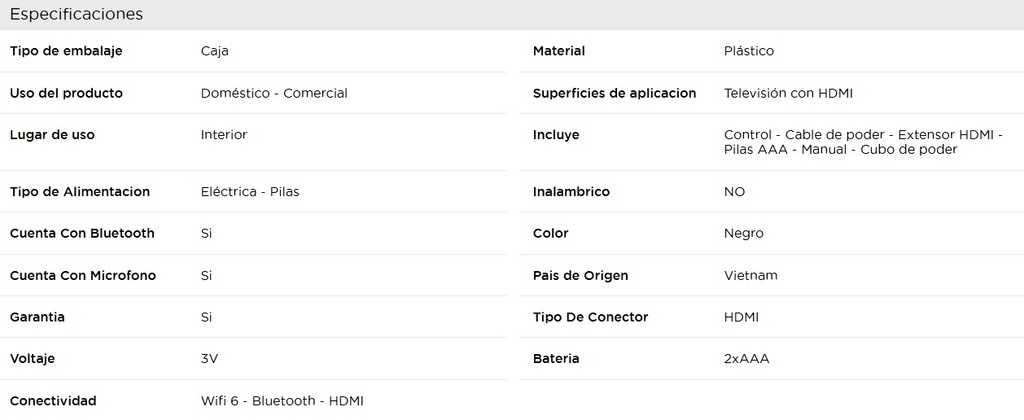The image size is (1024, 420).
Task: Select the Plástico material value
Action: 749,51
